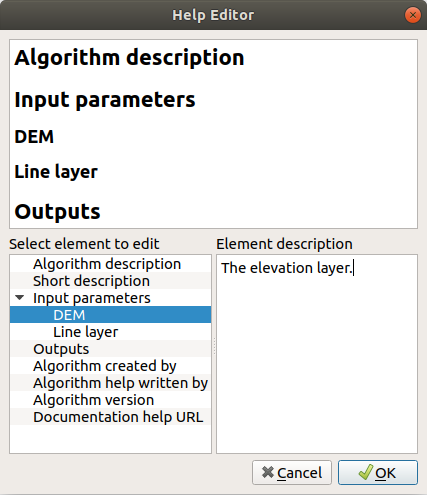This screenshot has height=495, width=427.
Task: Click the Cancel button
Action: pos(292,473)
